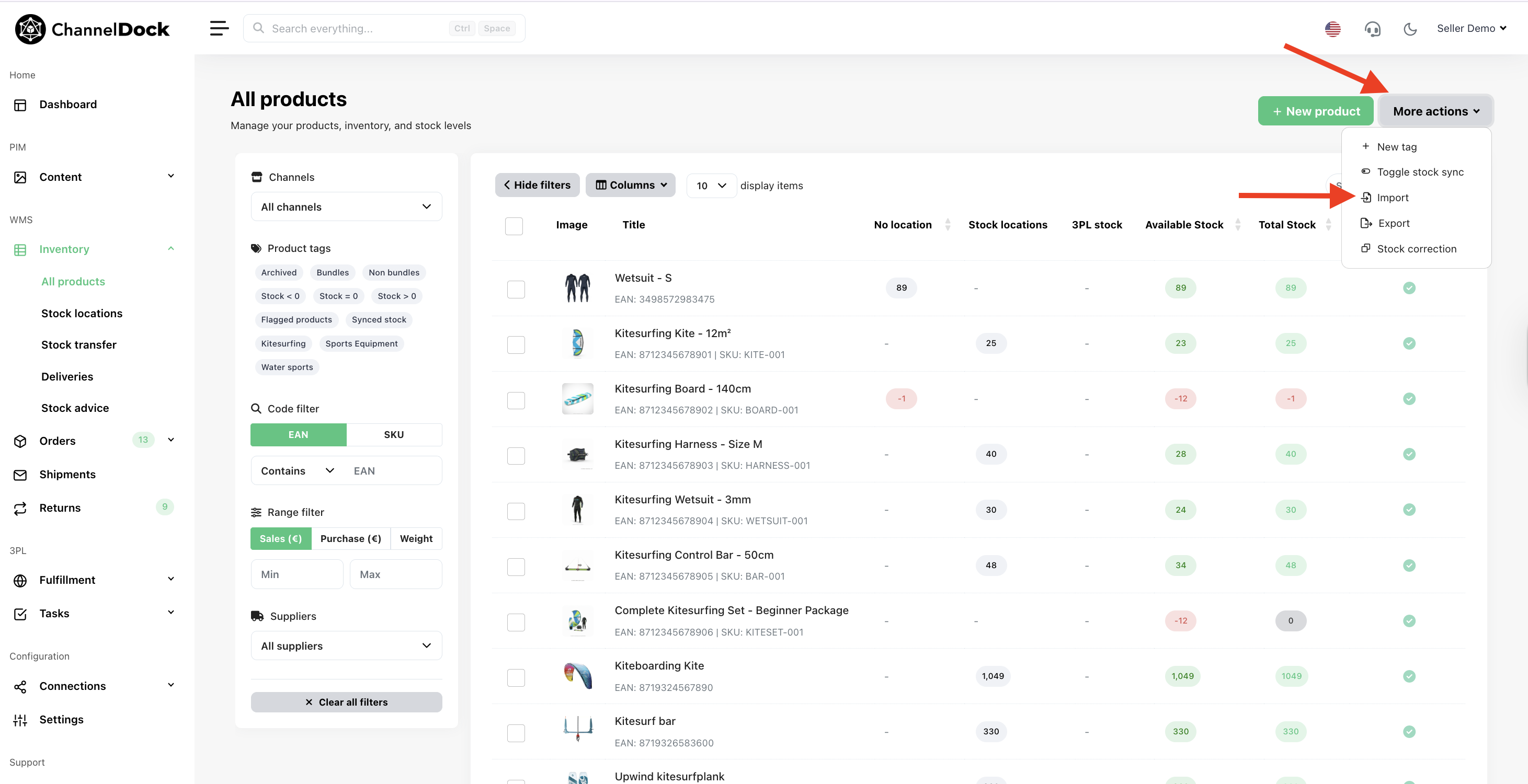Click the Min sales range input field
This screenshot has width=1528, height=784.
tap(297, 574)
